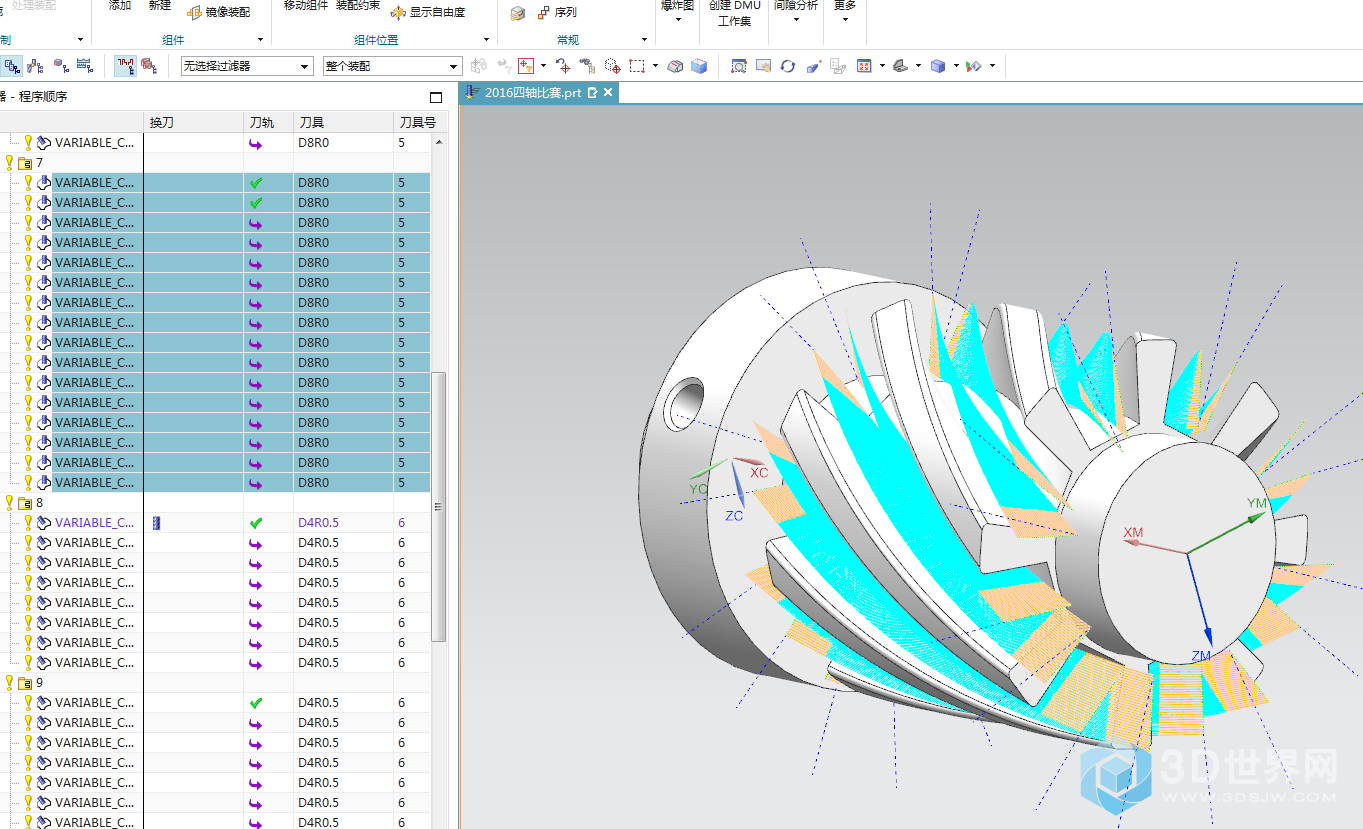This screenshot has height=829, width=1363.
Task: Click the 添加 component button
Action: 120,6
